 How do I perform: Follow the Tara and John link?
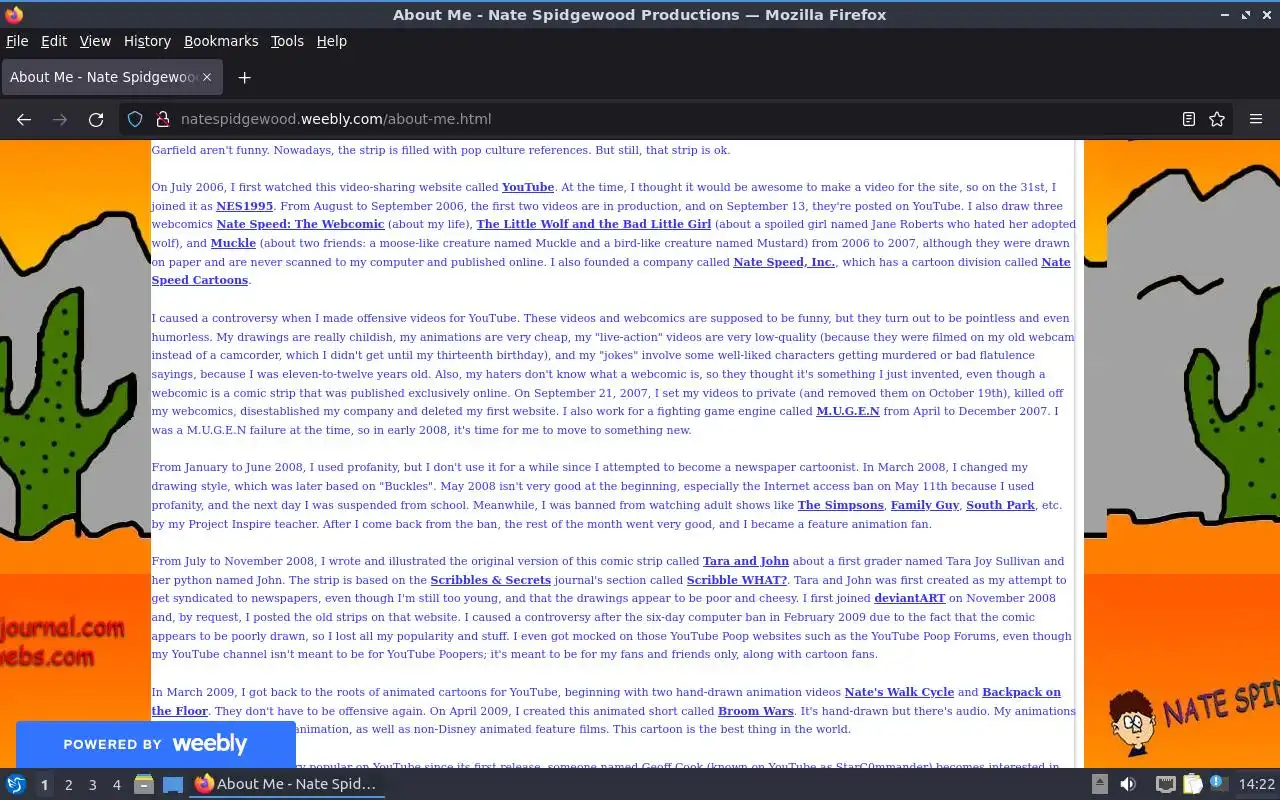point(746,561)
